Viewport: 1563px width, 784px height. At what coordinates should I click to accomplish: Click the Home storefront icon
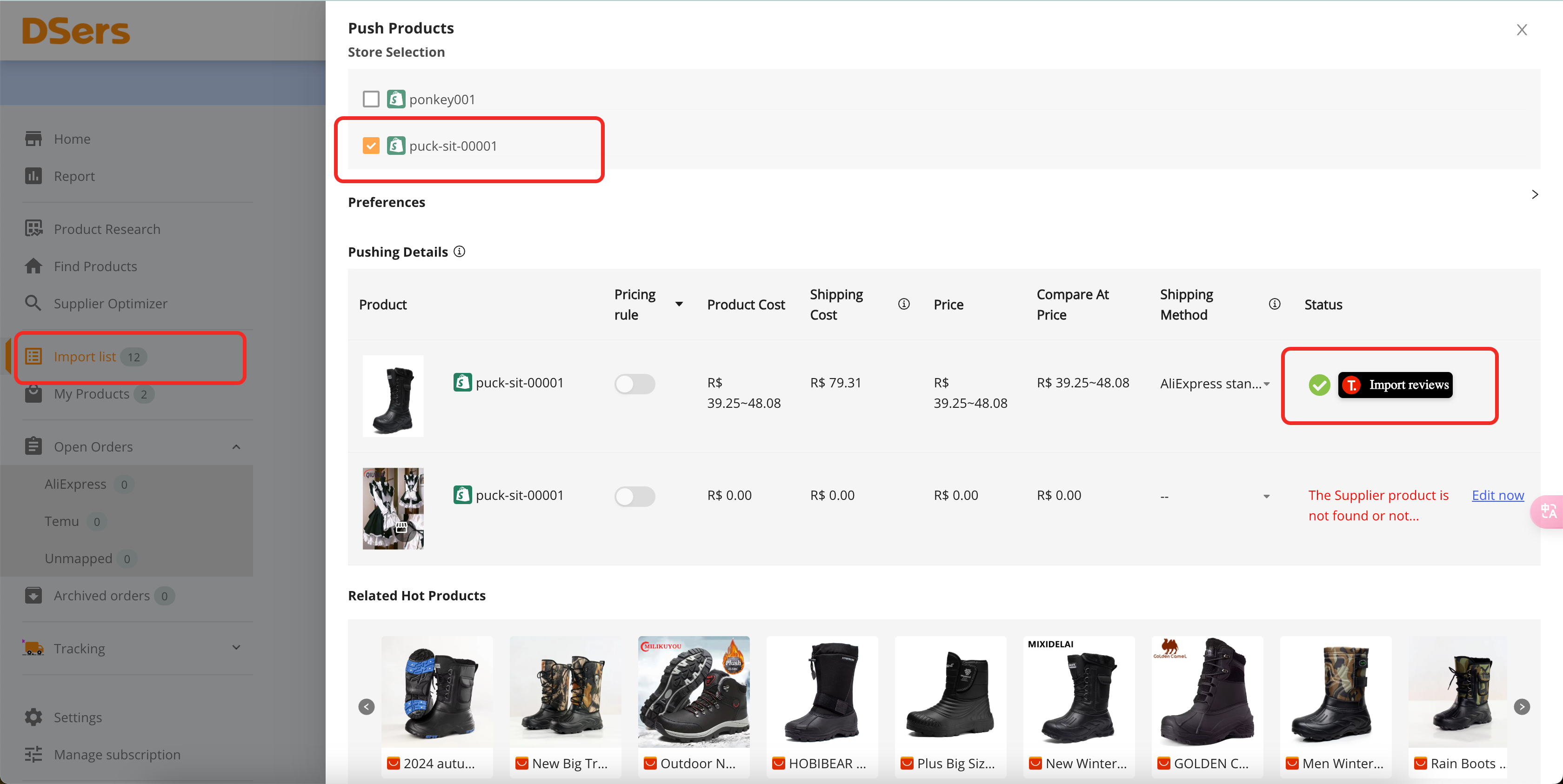pyautogui.click(x=33, y=139)
